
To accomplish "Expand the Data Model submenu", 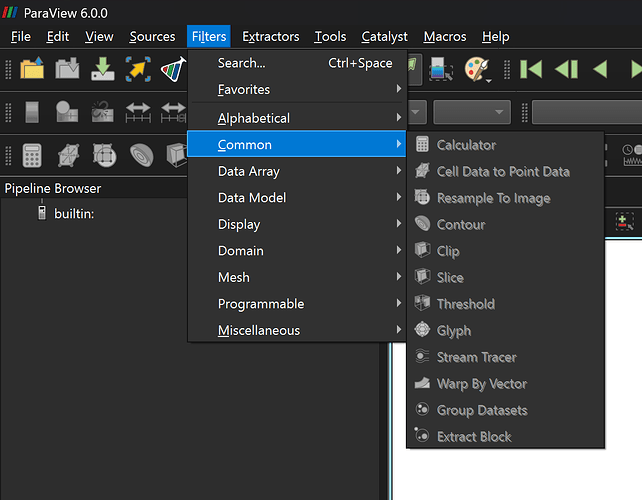I will click(297, 198).
